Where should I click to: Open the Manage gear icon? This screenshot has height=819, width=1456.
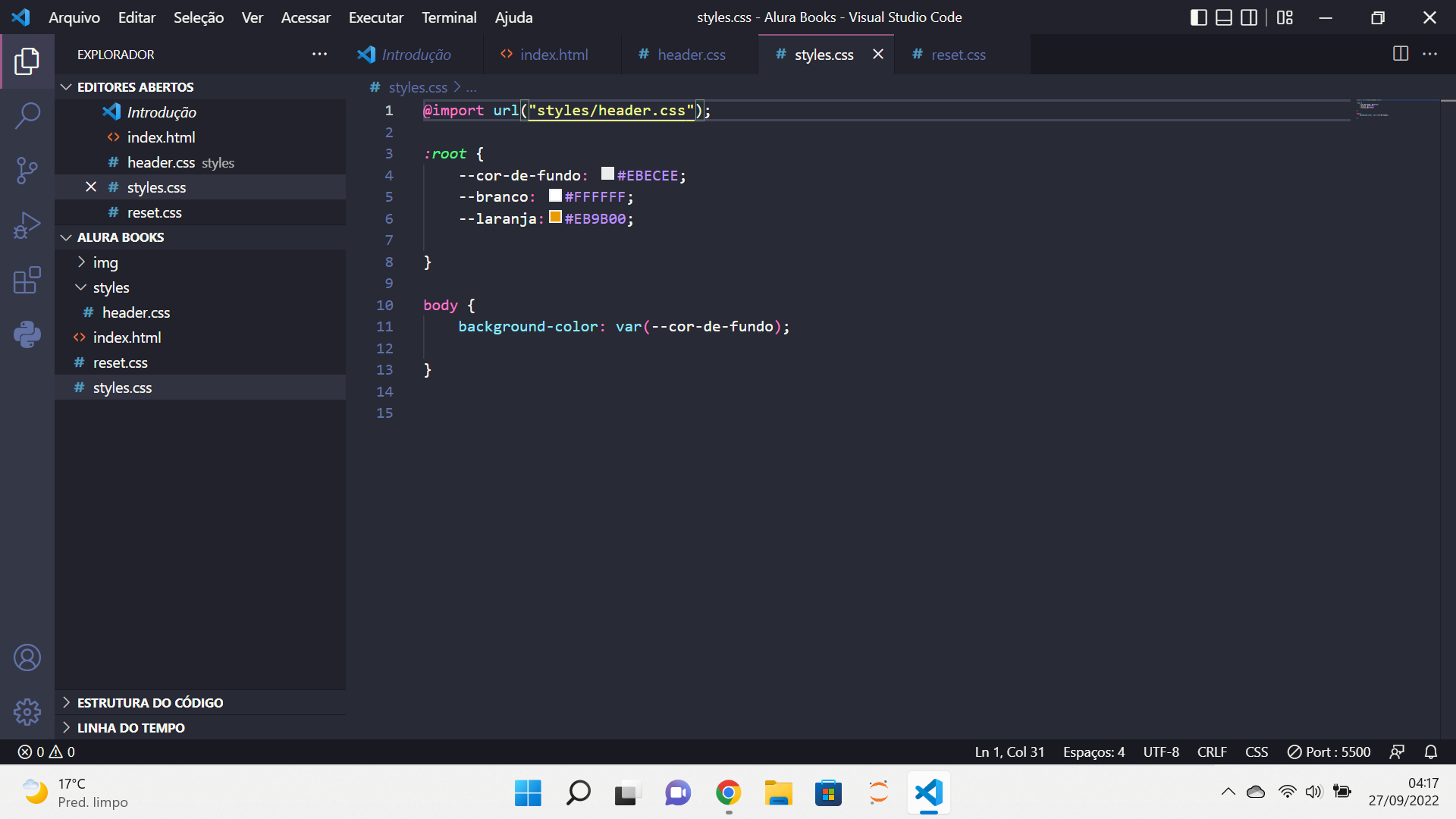pyautogui.click(x=27, y=711)
